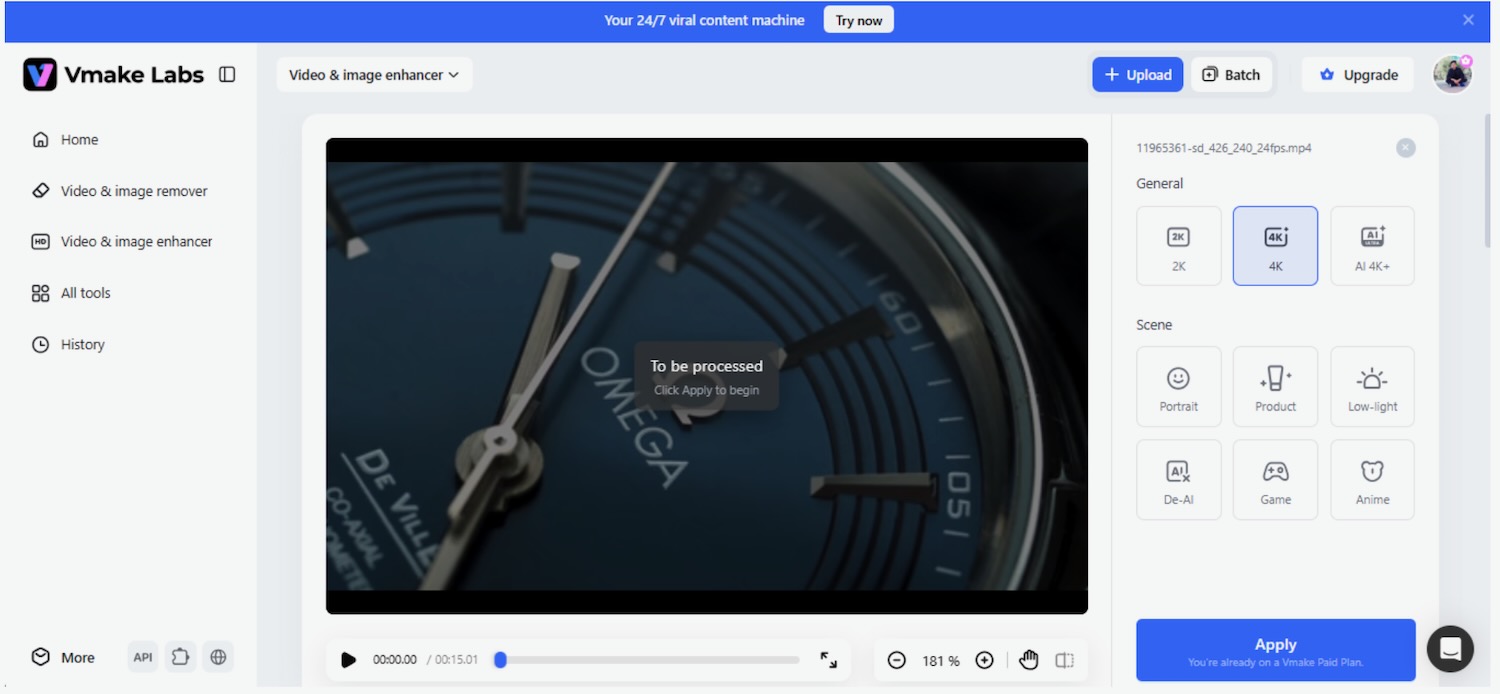Click the video progress slider handle

tap(500, 660)
